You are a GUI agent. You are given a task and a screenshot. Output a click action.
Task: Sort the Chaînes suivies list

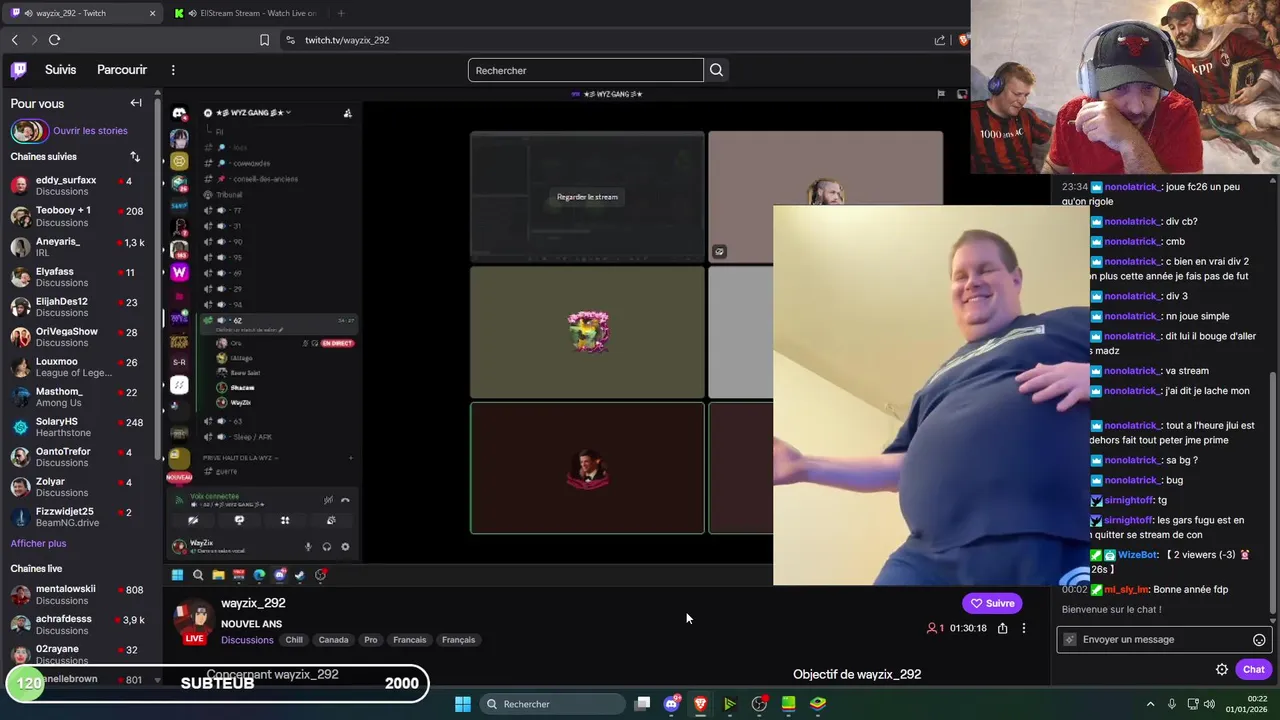click(135, 157)
